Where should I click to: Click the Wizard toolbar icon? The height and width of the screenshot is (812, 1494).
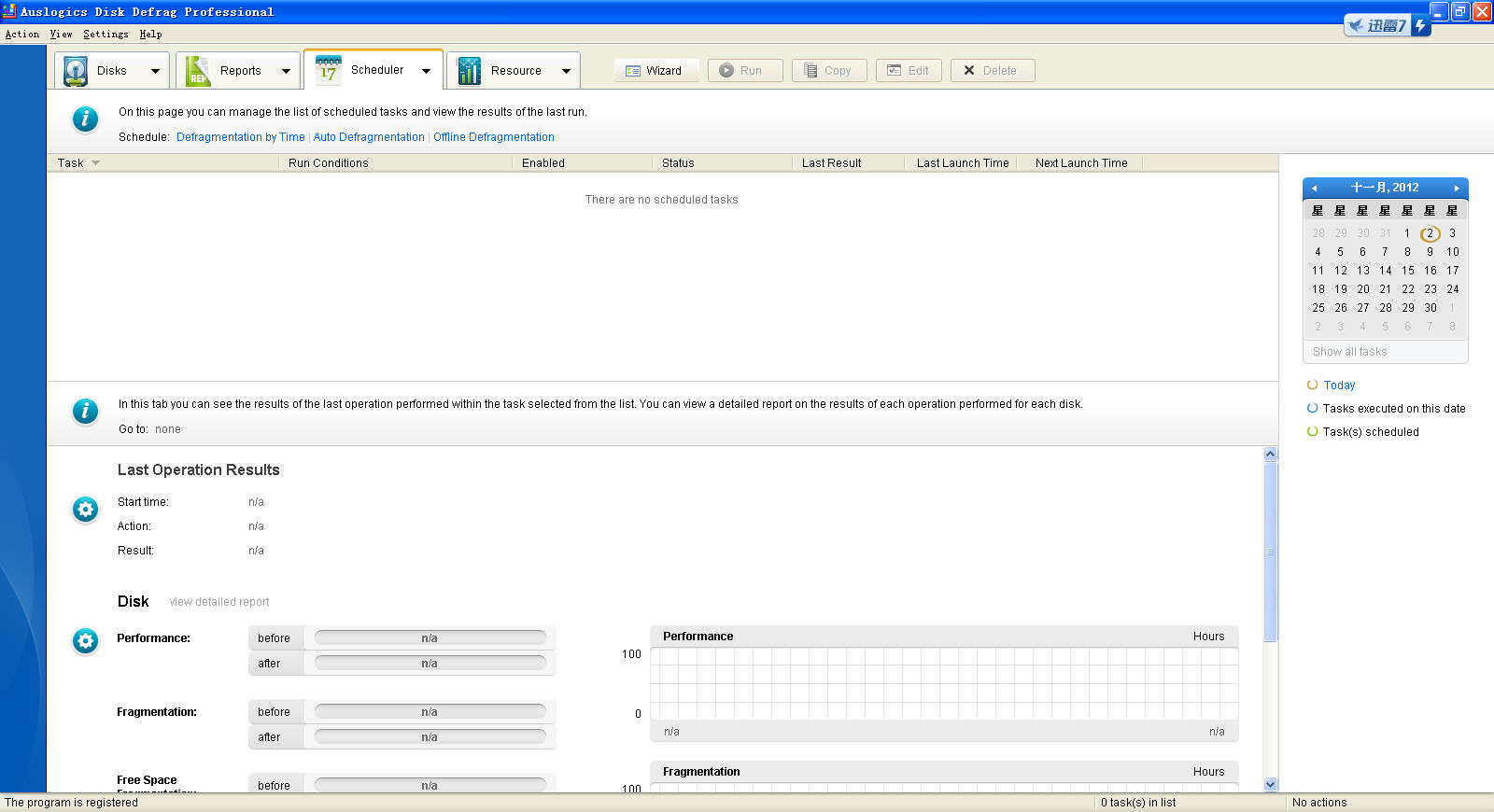click(x=633, y=71)
